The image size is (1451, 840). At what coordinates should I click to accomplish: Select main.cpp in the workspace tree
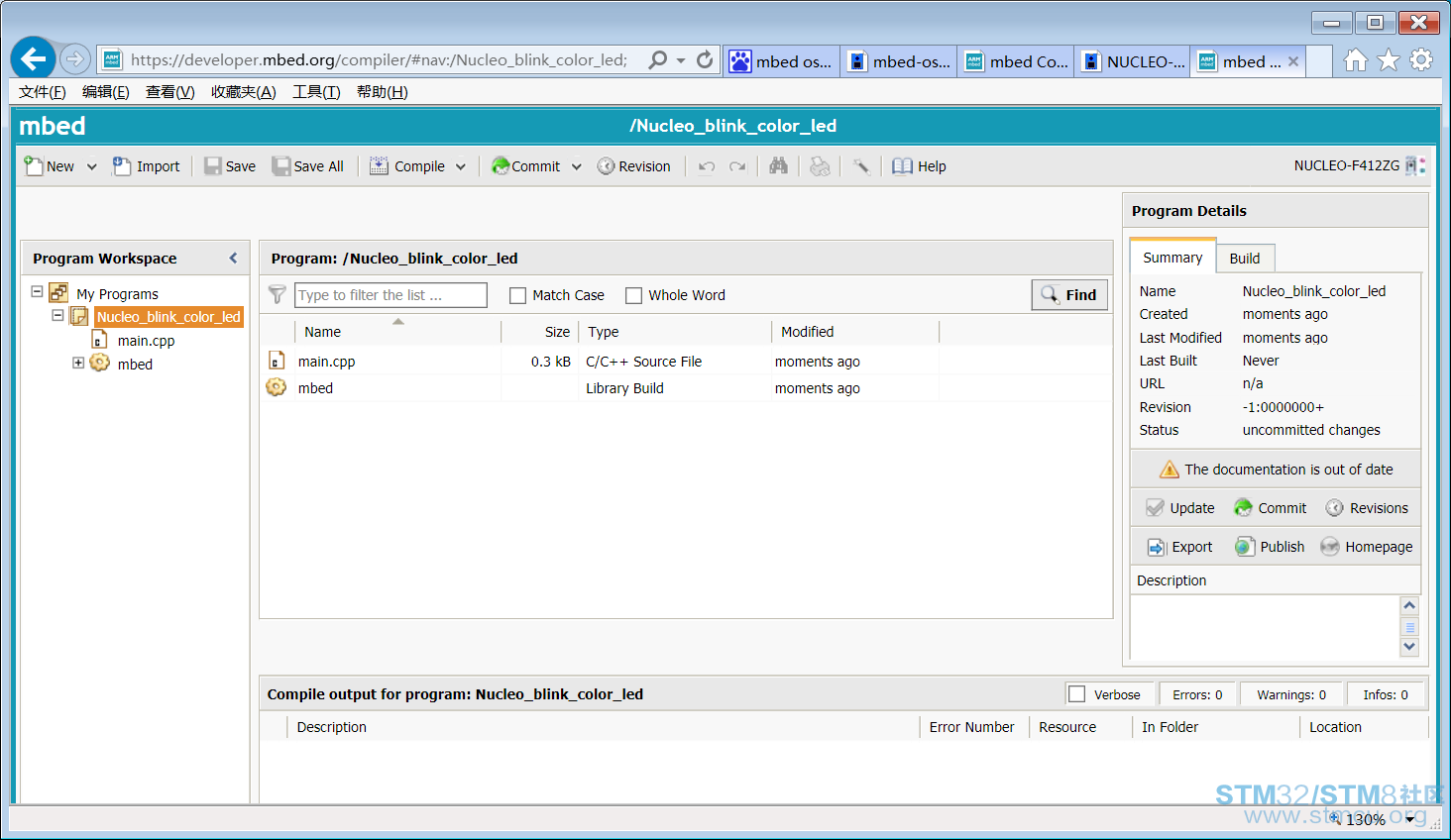tap(146, 341)
